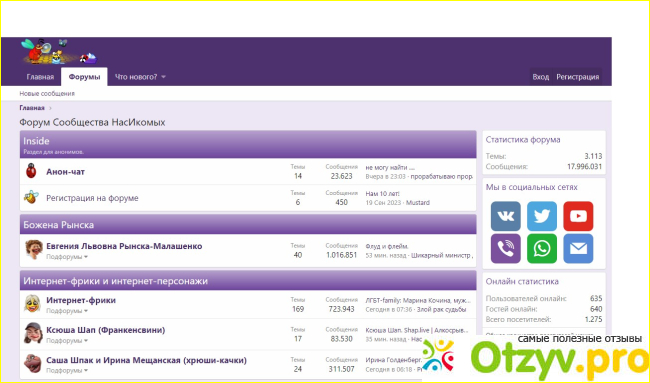Select the Форумы tab
Screen dimensions: 650x383
(84, 77)
